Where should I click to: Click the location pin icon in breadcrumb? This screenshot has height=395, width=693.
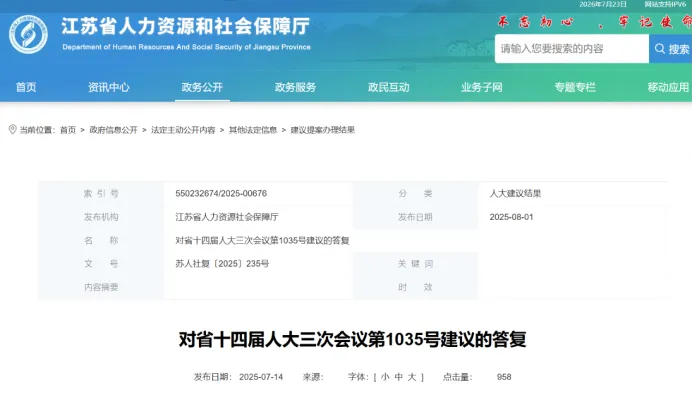(x=12, y=129)
